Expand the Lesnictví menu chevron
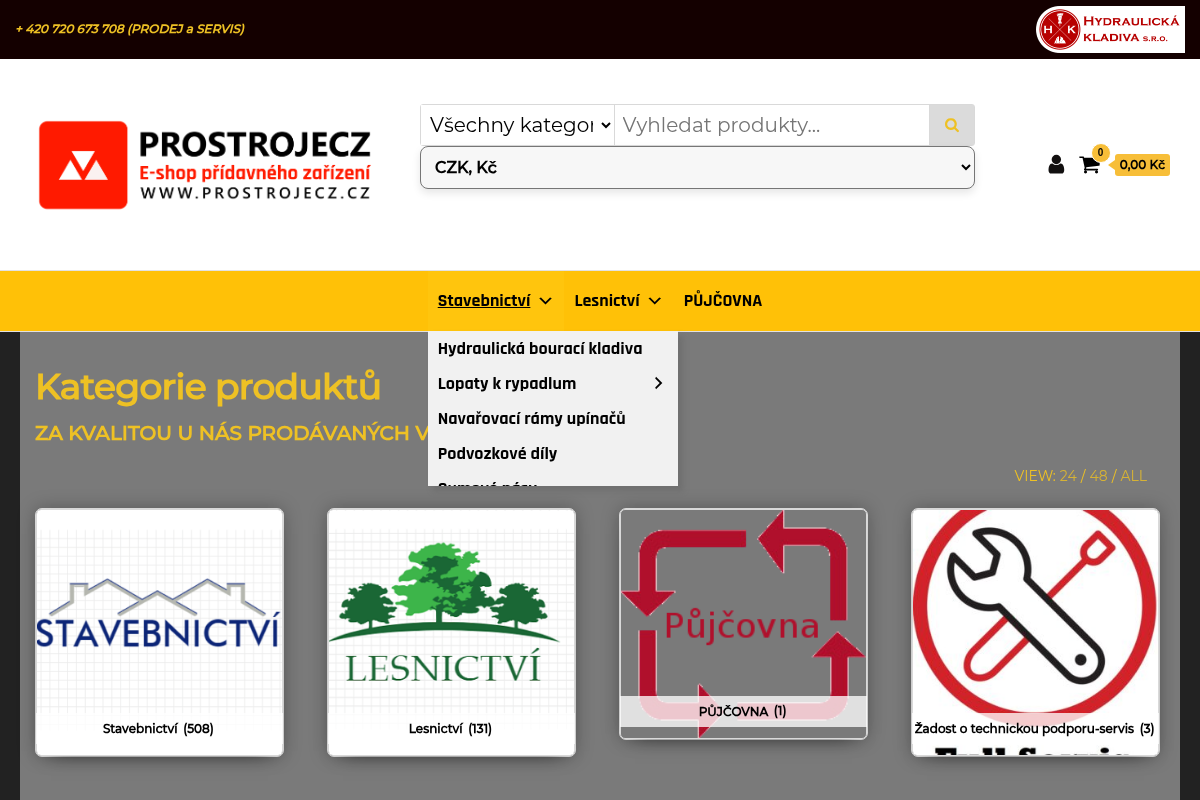The height and width of the screenshot is (800, 1200). (655, 301)
